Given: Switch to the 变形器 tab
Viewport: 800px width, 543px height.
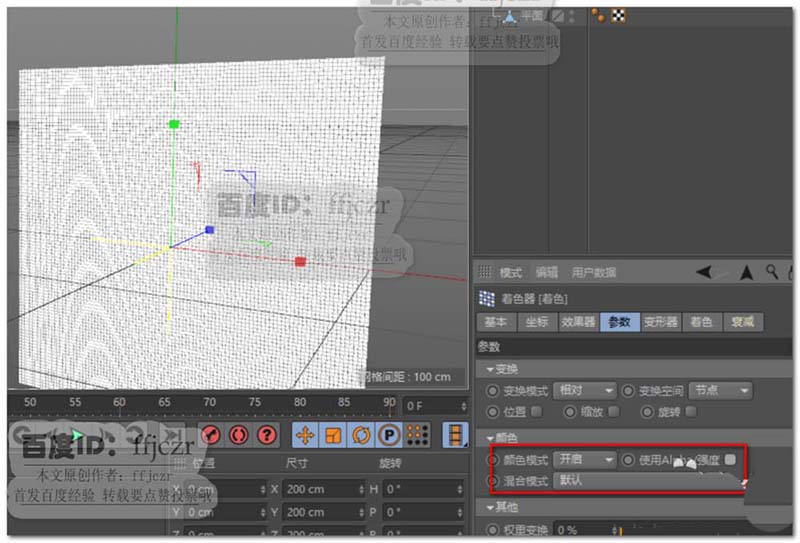Looking at the screenshot, I should tap(661, 322).
